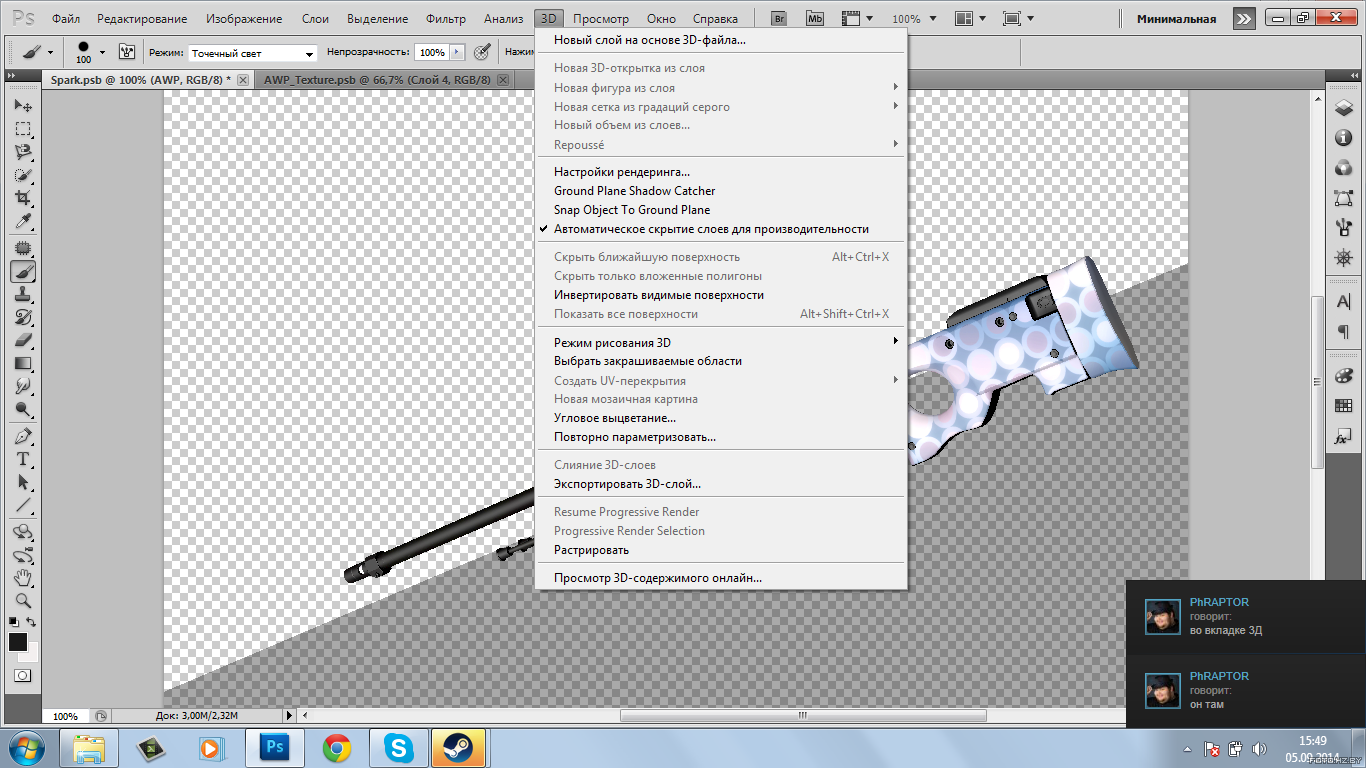Click the horizontal canvas scrollbar
This screenshot has height=768, width=1366.
[803, 716]
